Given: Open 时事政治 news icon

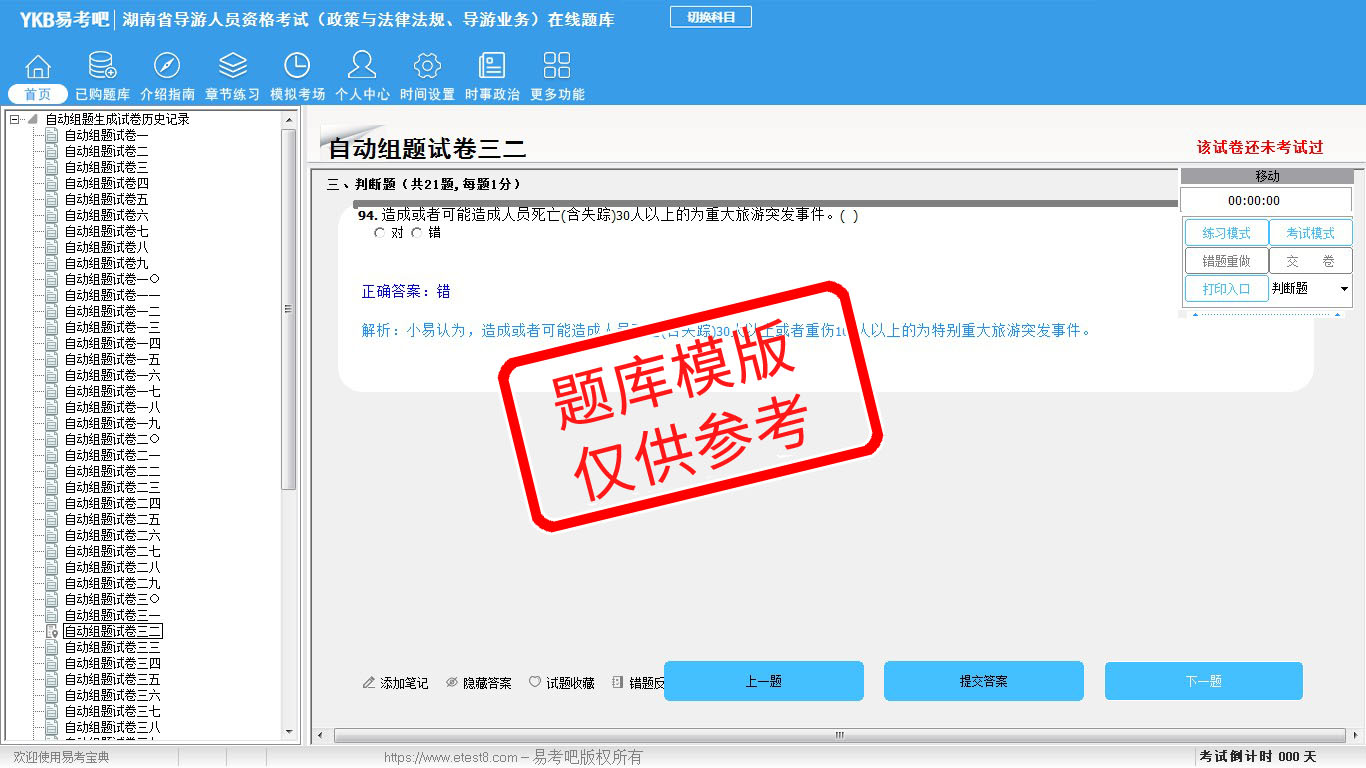Looking at the screenshot, I should [x=492, y=67].
